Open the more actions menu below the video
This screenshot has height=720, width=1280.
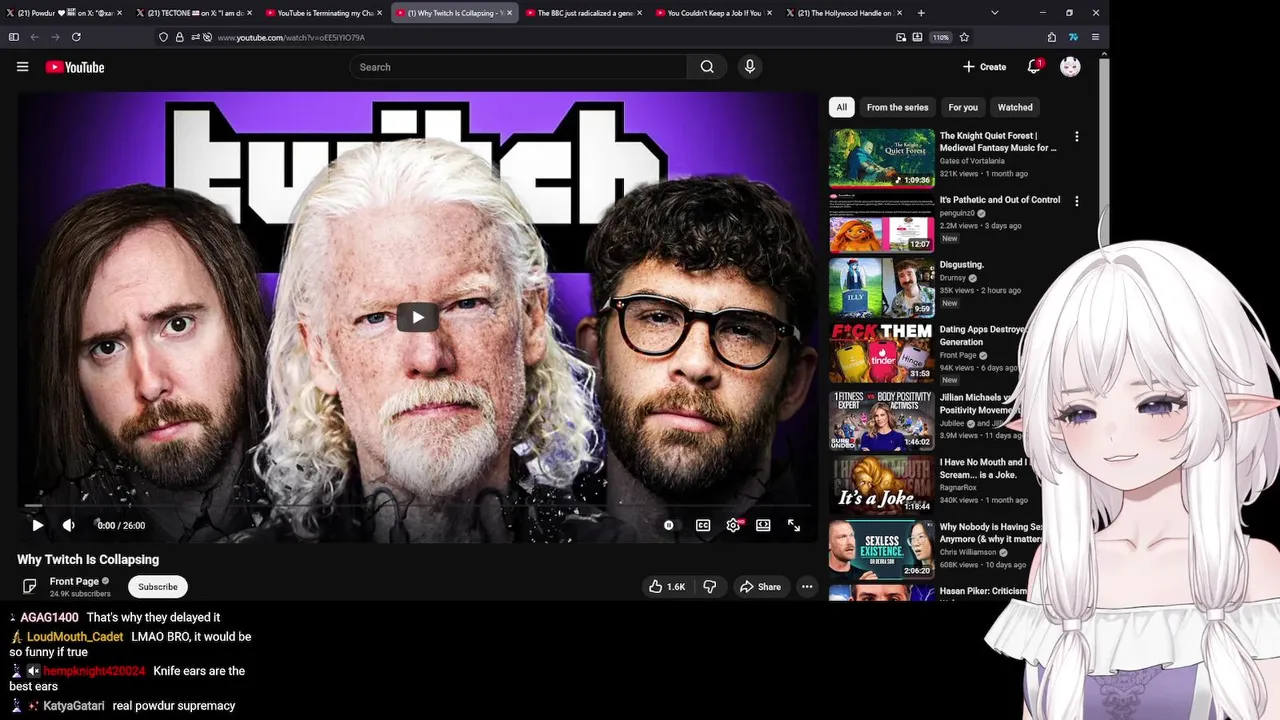click(x=807, y=587)
